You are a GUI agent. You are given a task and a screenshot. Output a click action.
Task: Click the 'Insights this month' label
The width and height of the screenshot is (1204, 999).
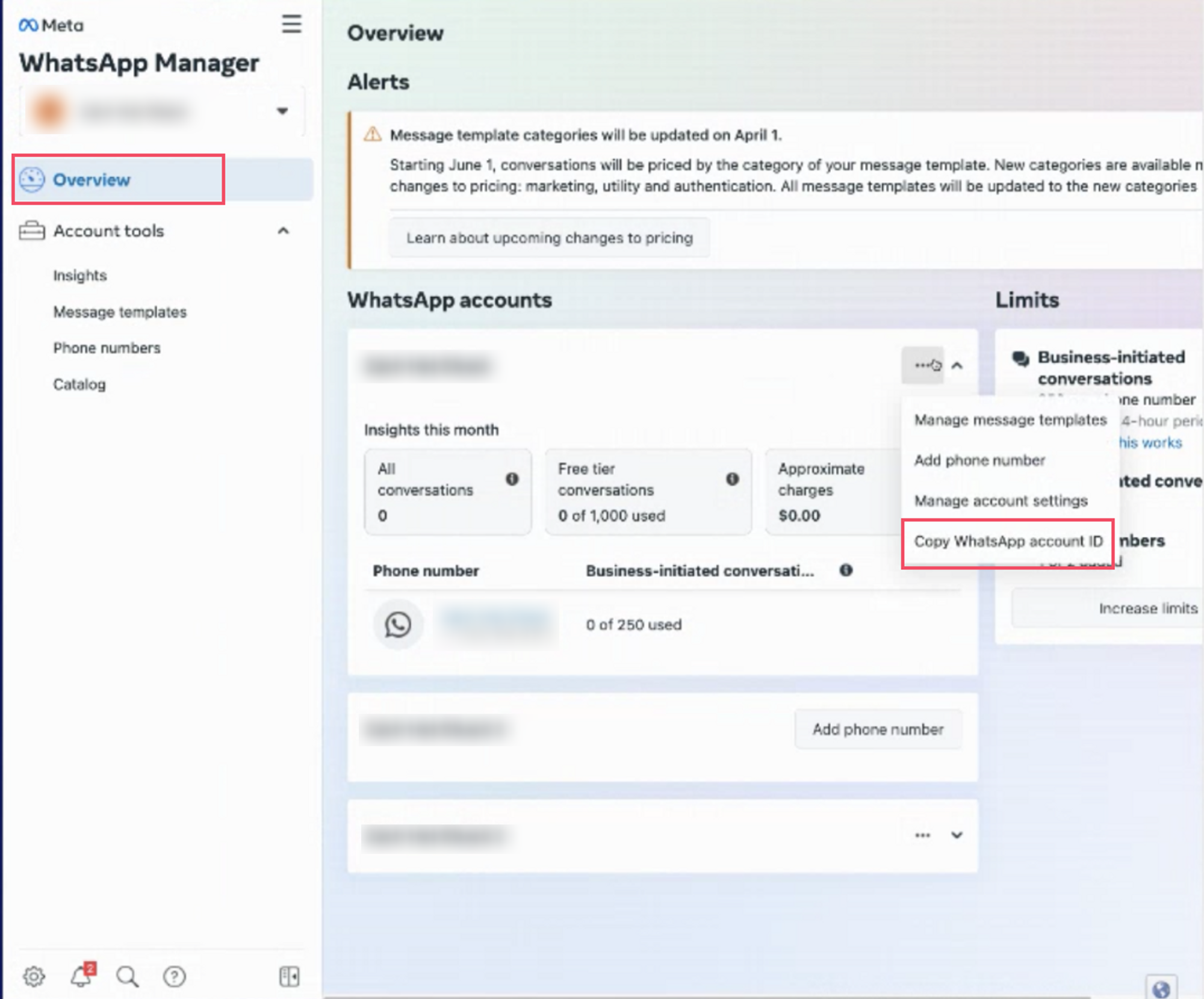[x=432, y=430]
